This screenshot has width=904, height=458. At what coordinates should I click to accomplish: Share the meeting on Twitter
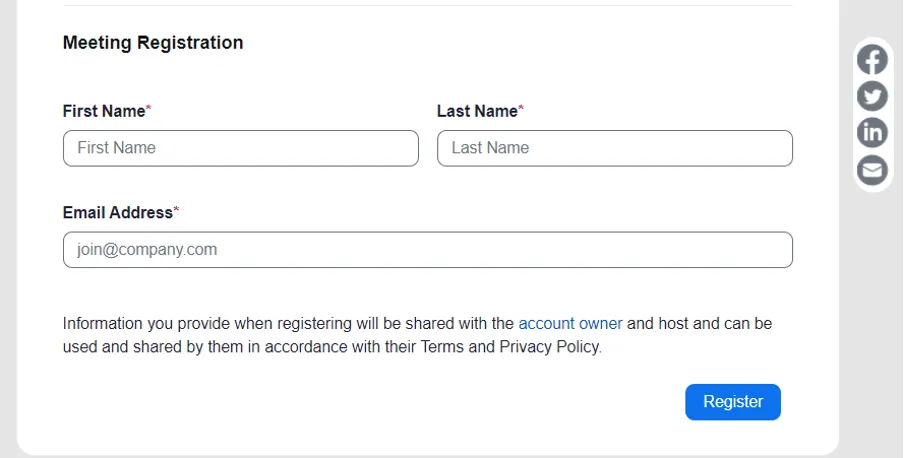tap(872, 96)
